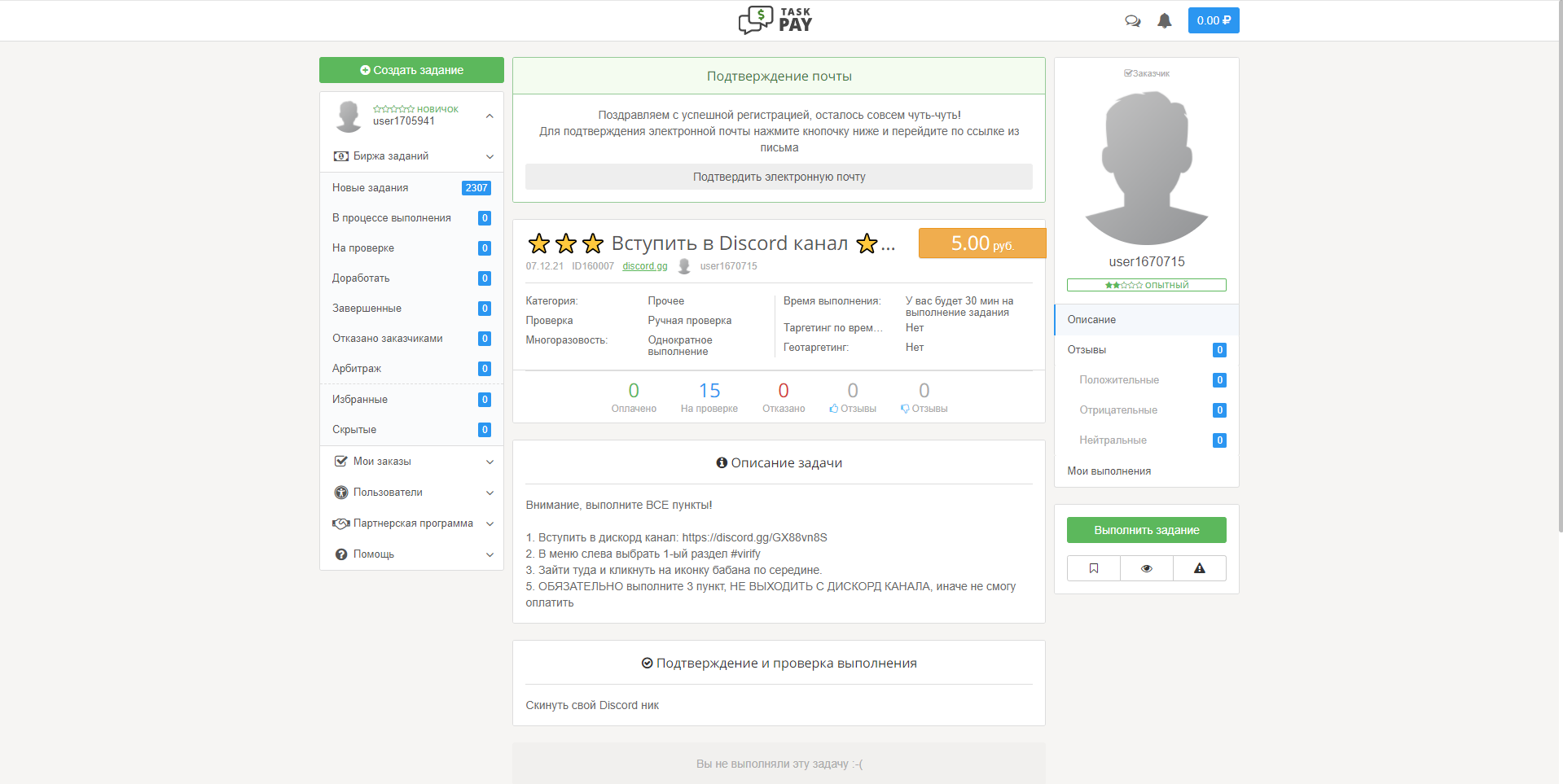The width and height of the screenshot is (1563, 784).
Task: Select the Описание tab in right panel
Action: point(1147,320)
